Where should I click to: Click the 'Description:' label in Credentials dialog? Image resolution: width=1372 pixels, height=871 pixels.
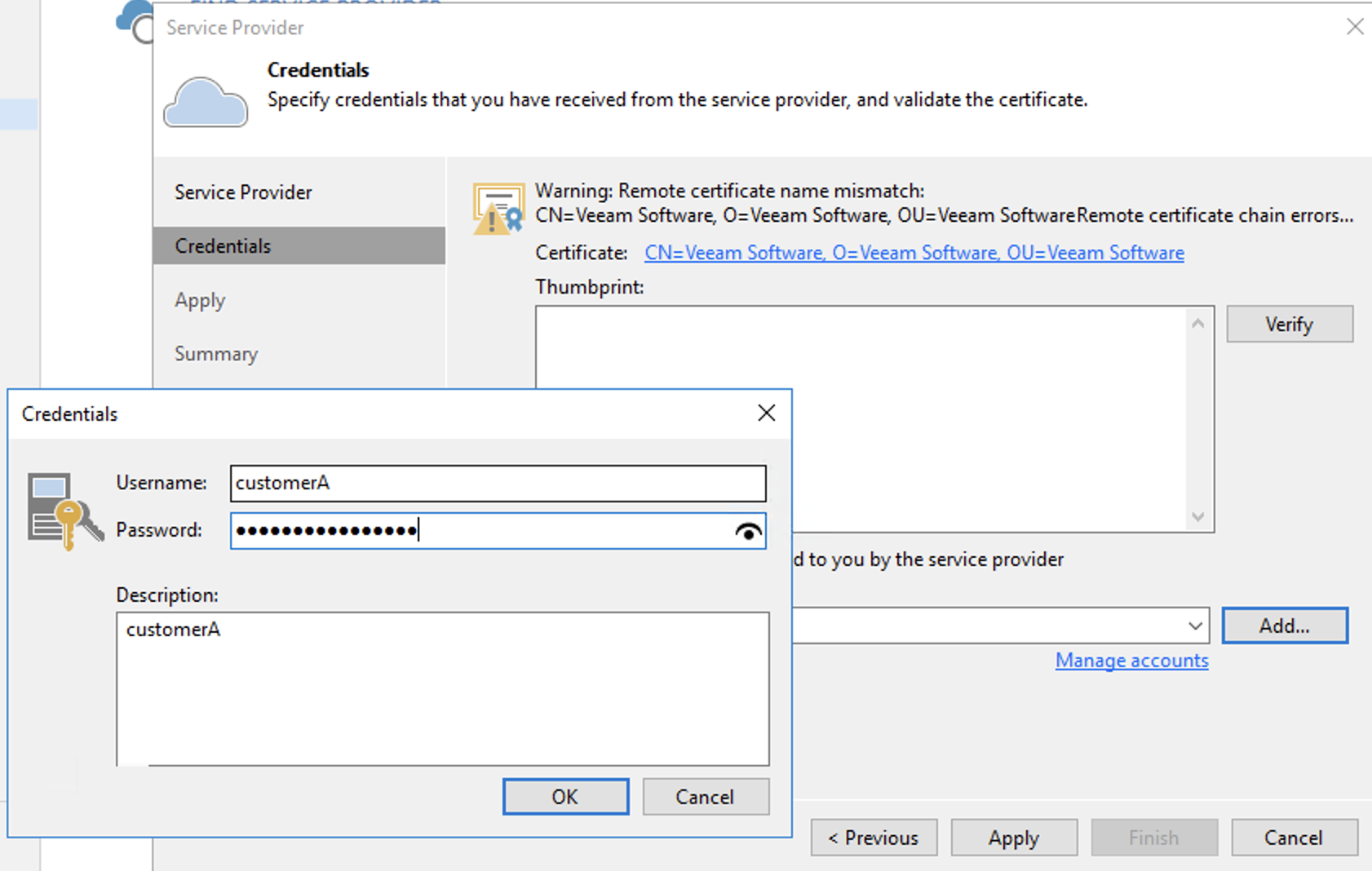(167, 595)
